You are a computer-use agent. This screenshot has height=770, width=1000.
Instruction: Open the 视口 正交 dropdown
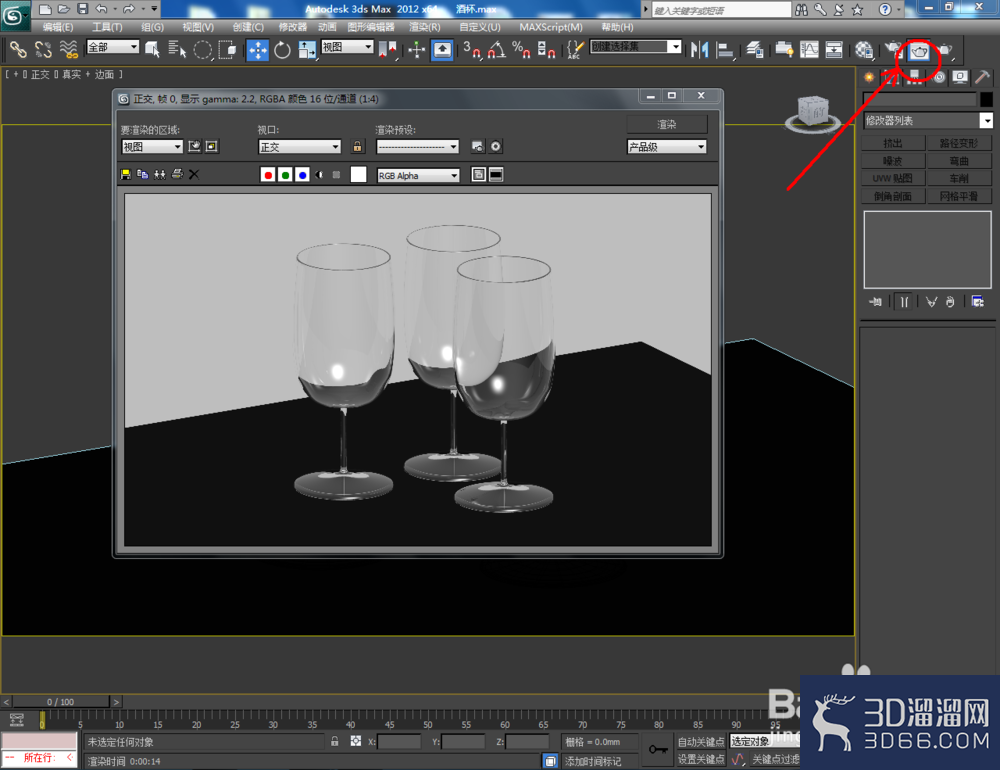pyautogui.click(x=300, y=147)
